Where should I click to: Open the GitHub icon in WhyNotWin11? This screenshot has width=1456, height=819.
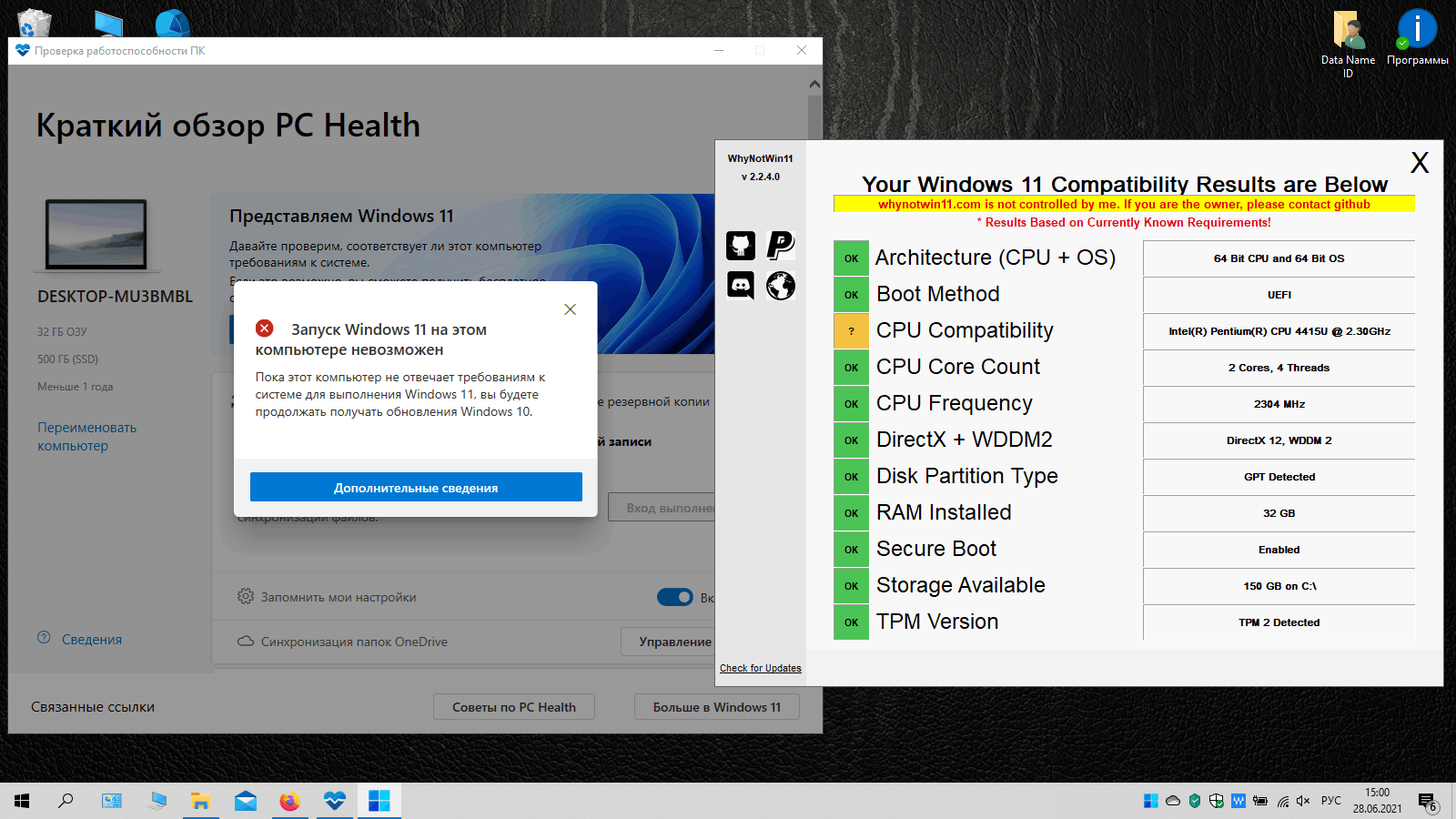(741, 245)
